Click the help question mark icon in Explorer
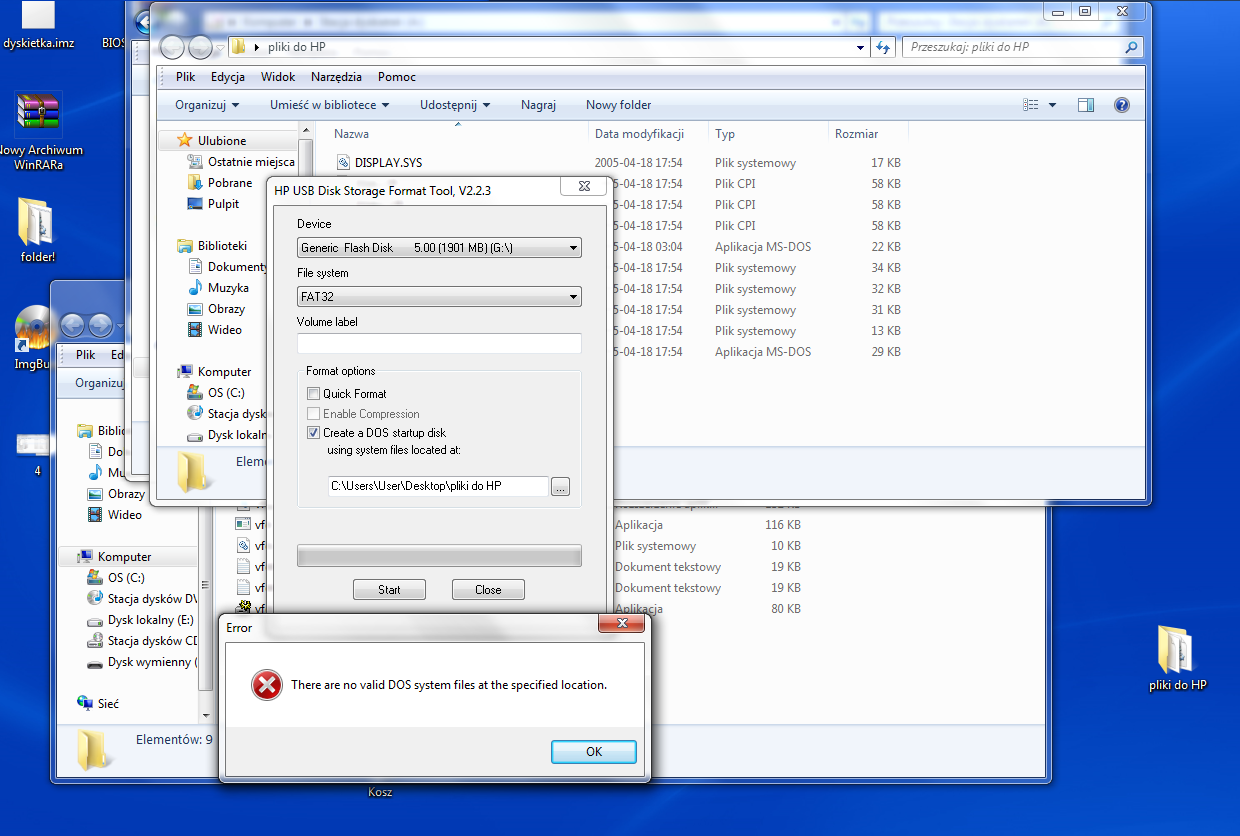The image size is (1240, 836). point(1121,105)
